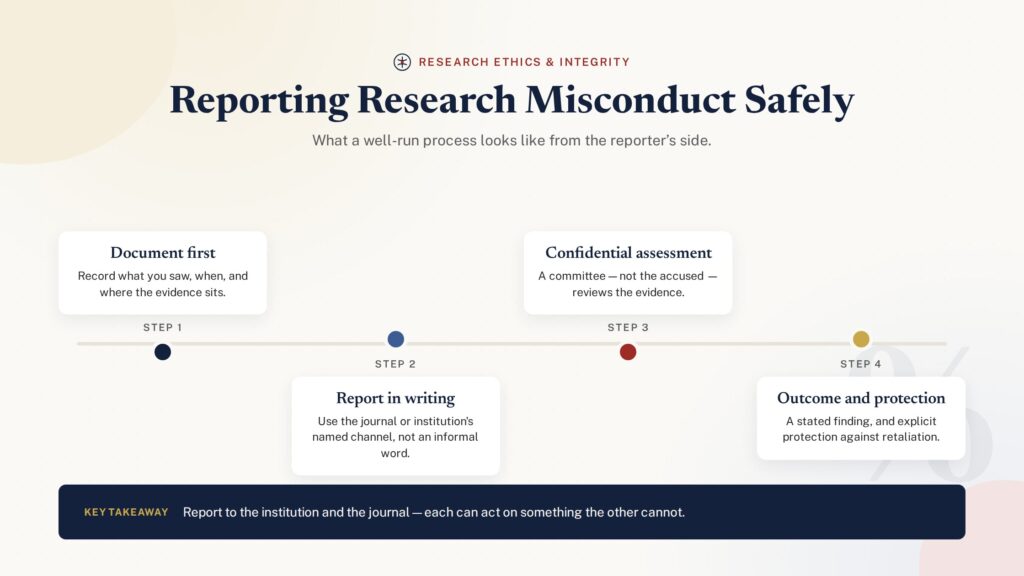1024x576 pixels.
Task: Click 'Record what you saw, when, and' text
Action: pos(163,276)
